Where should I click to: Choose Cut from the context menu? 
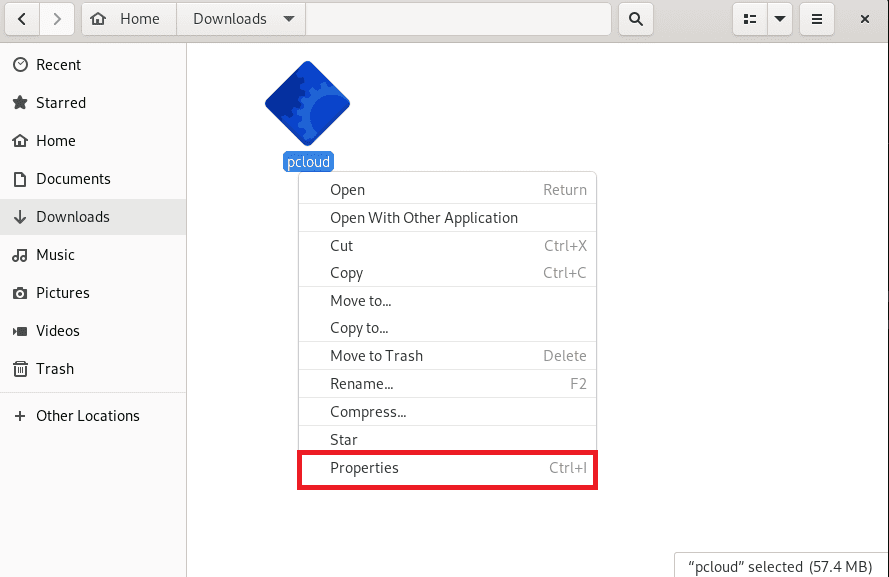(447, 245)
